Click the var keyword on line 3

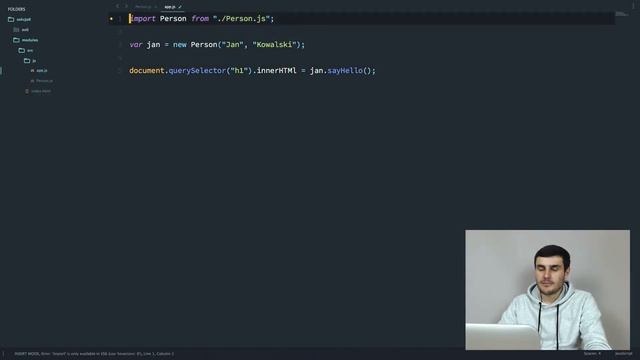(x=136, y=44)
